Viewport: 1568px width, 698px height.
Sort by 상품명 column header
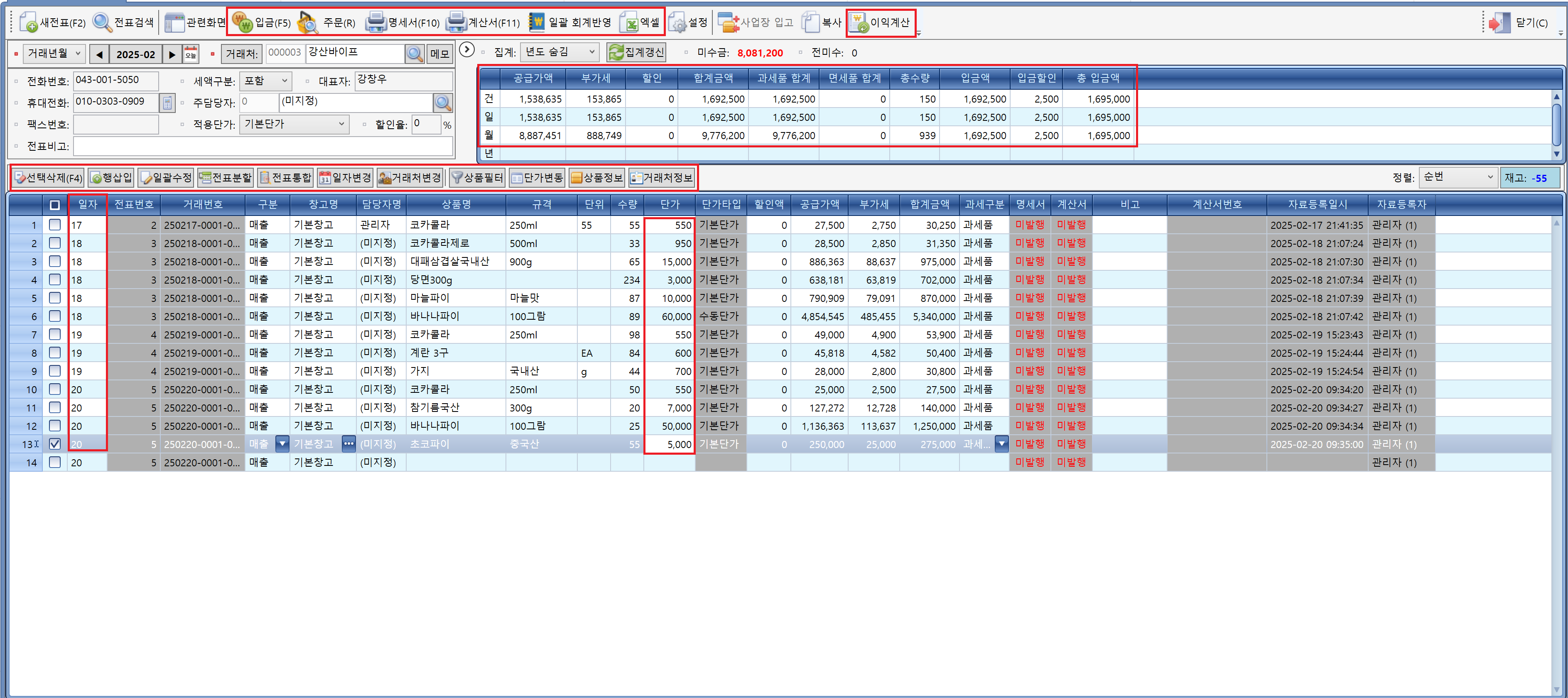(x=456, y=204)
